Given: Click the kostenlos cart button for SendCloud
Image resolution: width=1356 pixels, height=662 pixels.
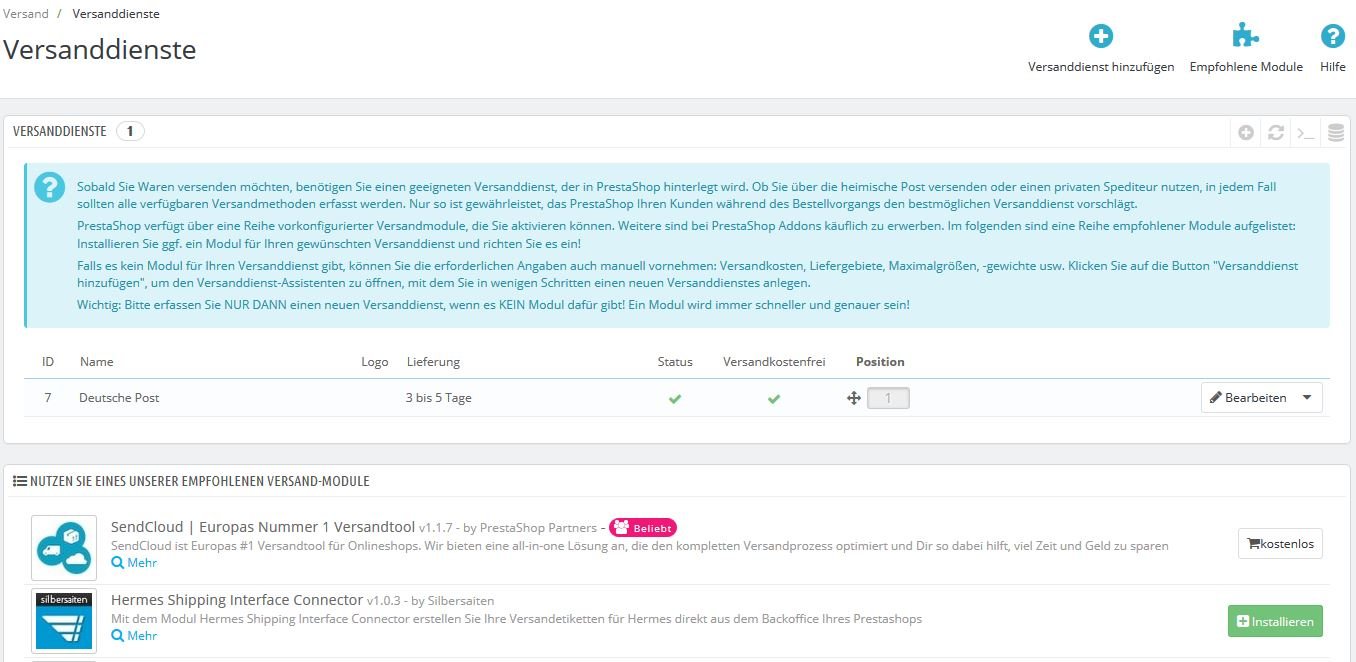Looking at the screenshot, I should pyautogui.click(x=1280, y=544).
